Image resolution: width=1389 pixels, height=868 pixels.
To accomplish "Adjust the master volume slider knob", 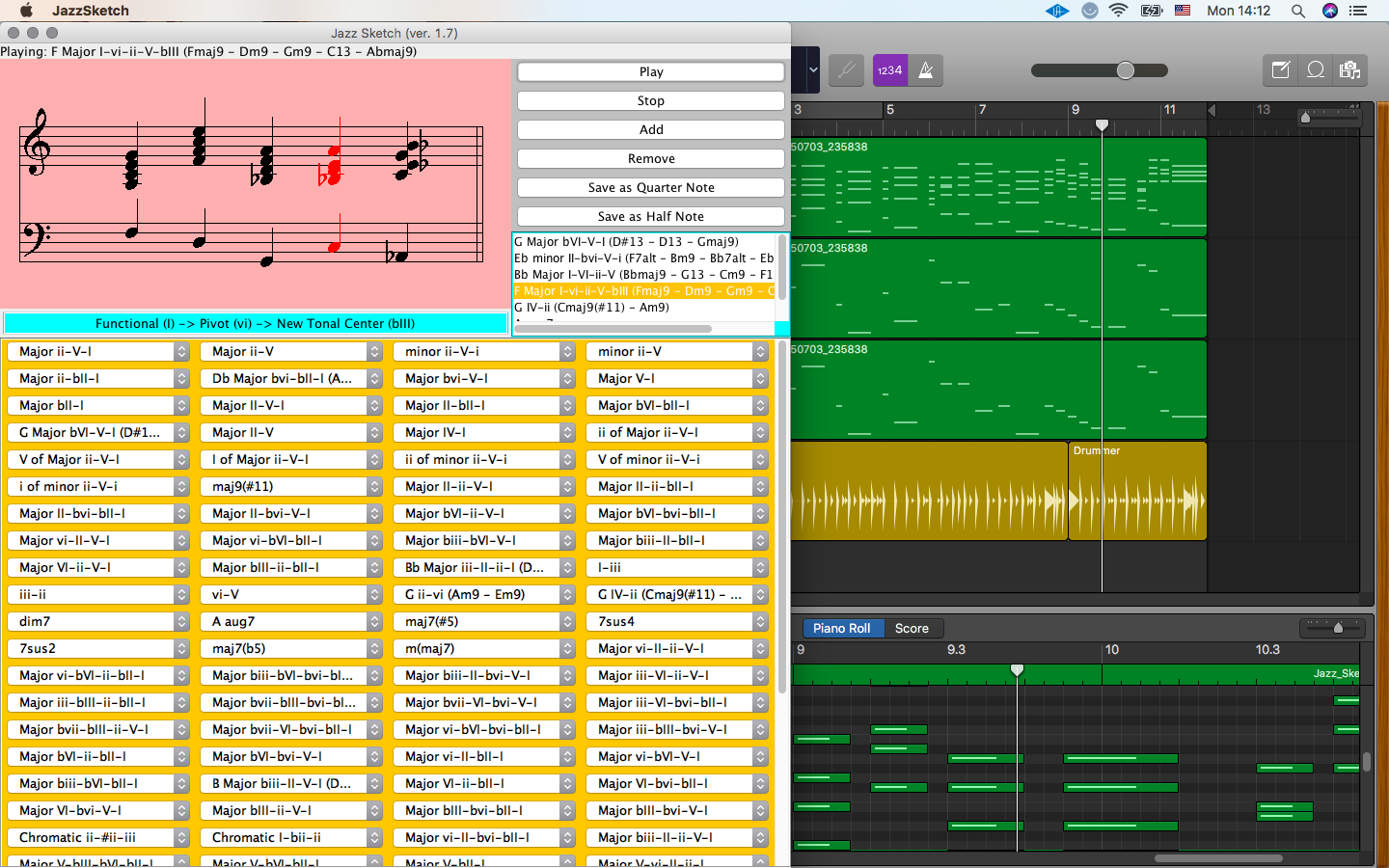I will click(x=1126, y=70).
